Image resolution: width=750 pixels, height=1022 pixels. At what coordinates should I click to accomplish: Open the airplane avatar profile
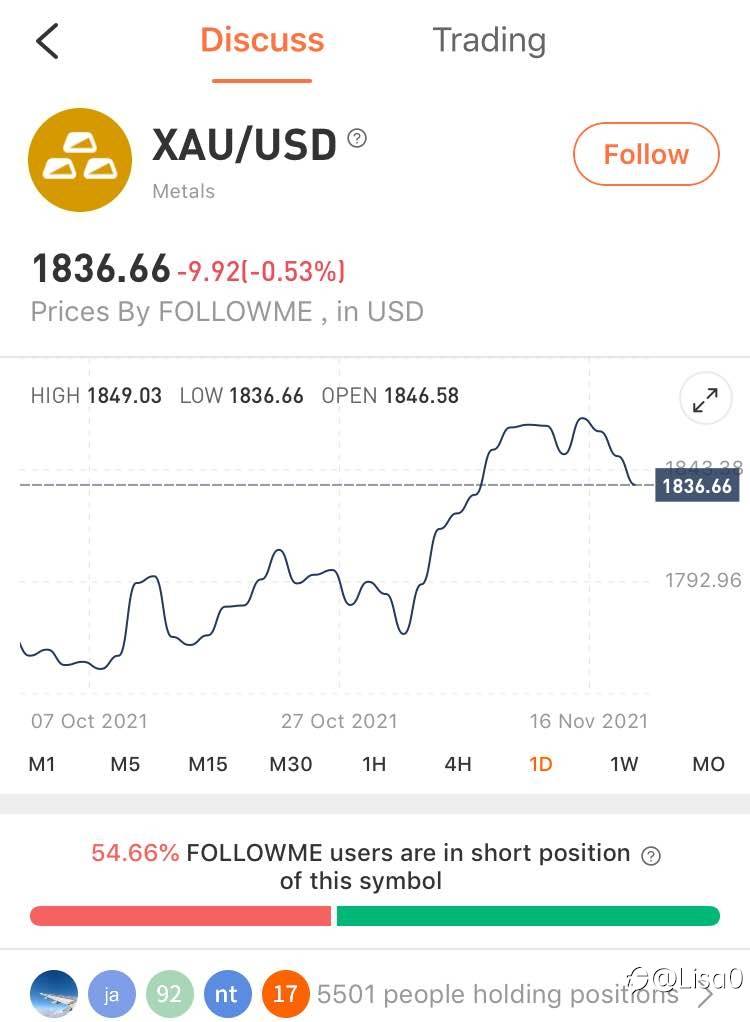(54, 994)
